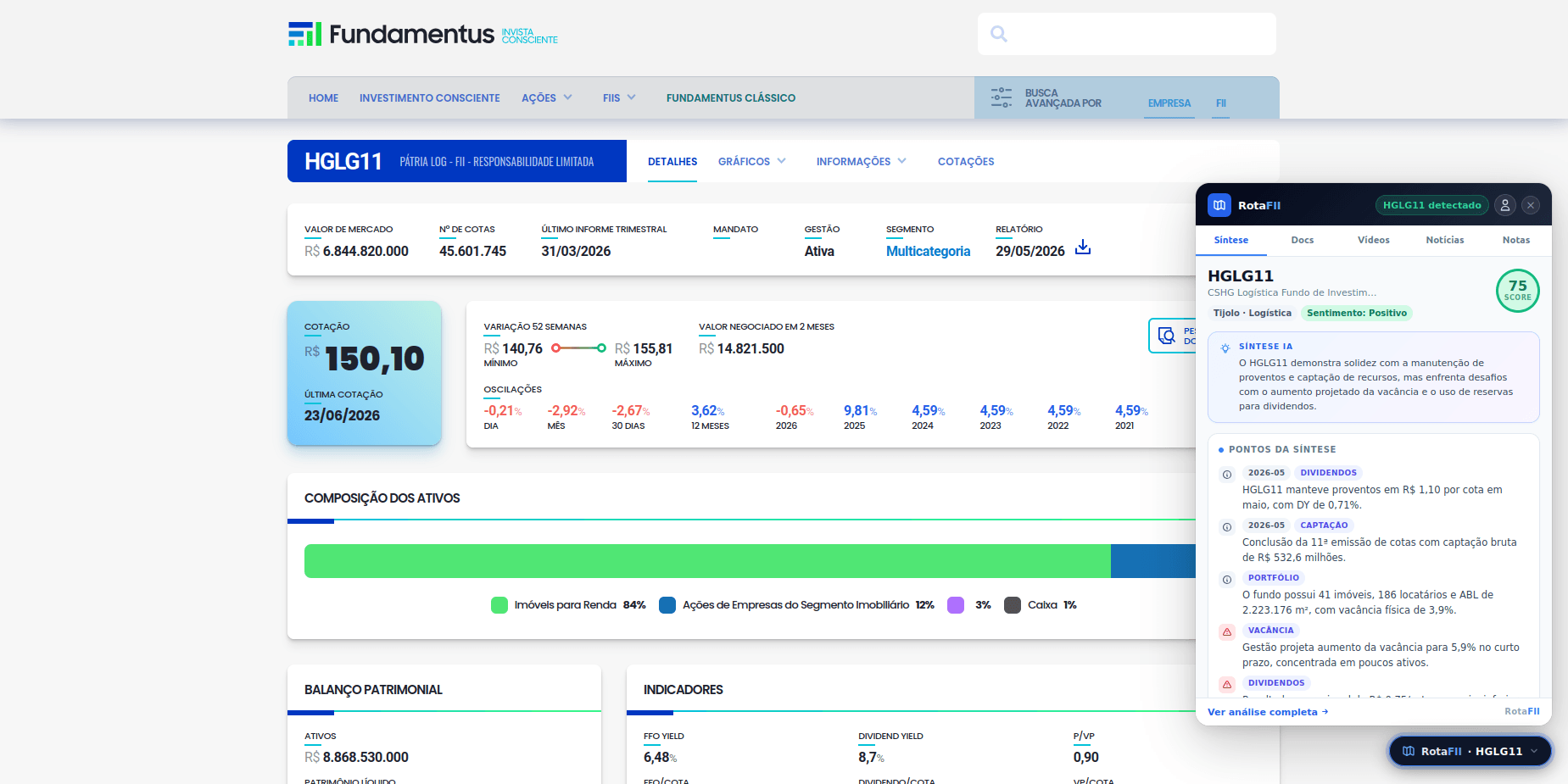Close the RotaFII panel
This screenshot has width=1568, height=784.
[x=1531, y=205]
